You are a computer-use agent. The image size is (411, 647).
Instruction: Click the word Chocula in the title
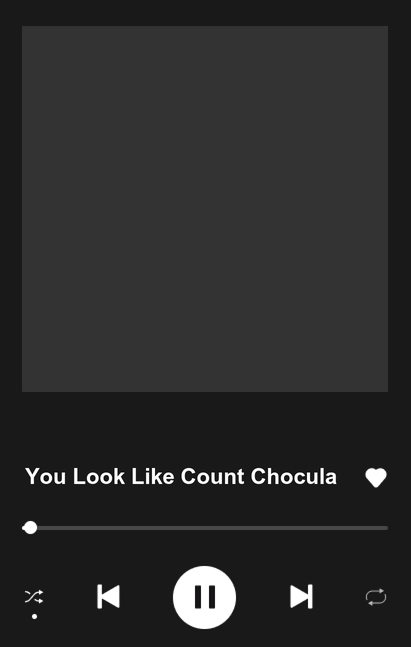293,477
